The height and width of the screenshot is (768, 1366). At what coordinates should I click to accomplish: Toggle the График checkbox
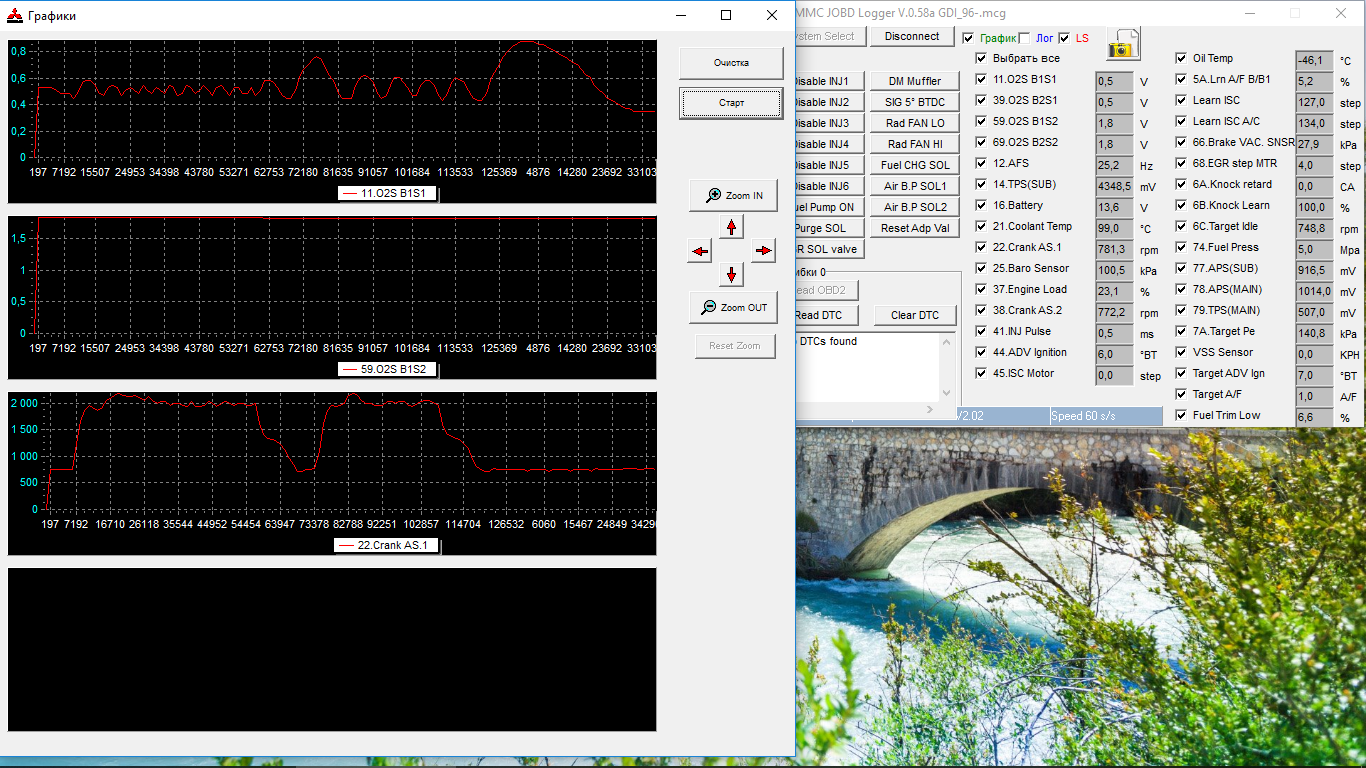point(968,38)
